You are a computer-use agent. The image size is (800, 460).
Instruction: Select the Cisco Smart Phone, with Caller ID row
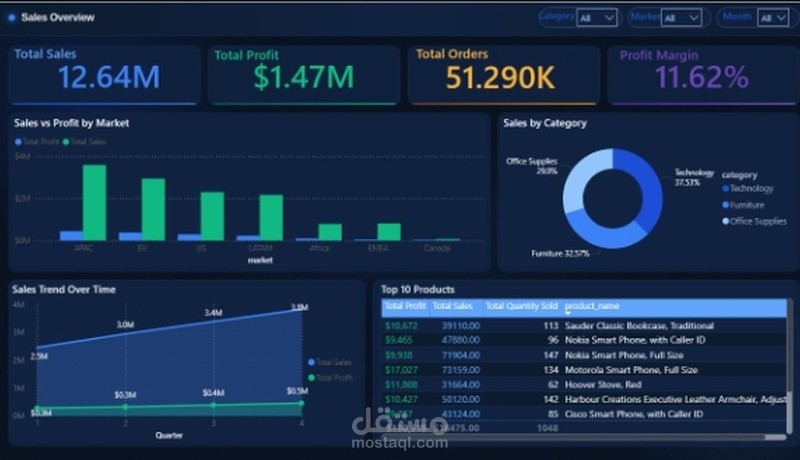tap(584, 414)
